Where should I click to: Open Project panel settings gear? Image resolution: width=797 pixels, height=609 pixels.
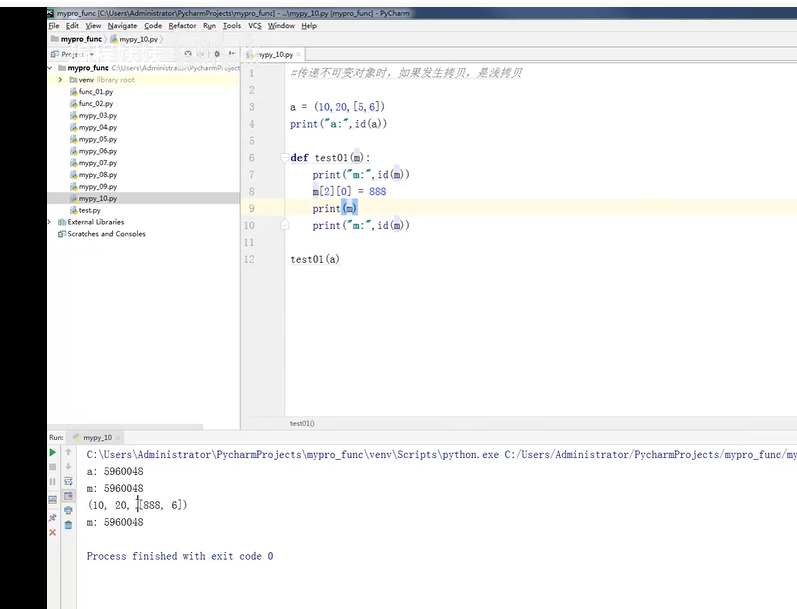click(217, 54)
